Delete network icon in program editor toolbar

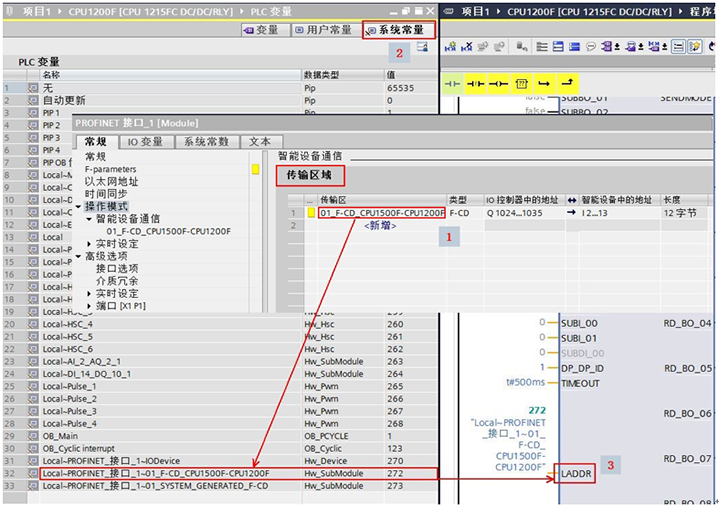pos(467,46)
